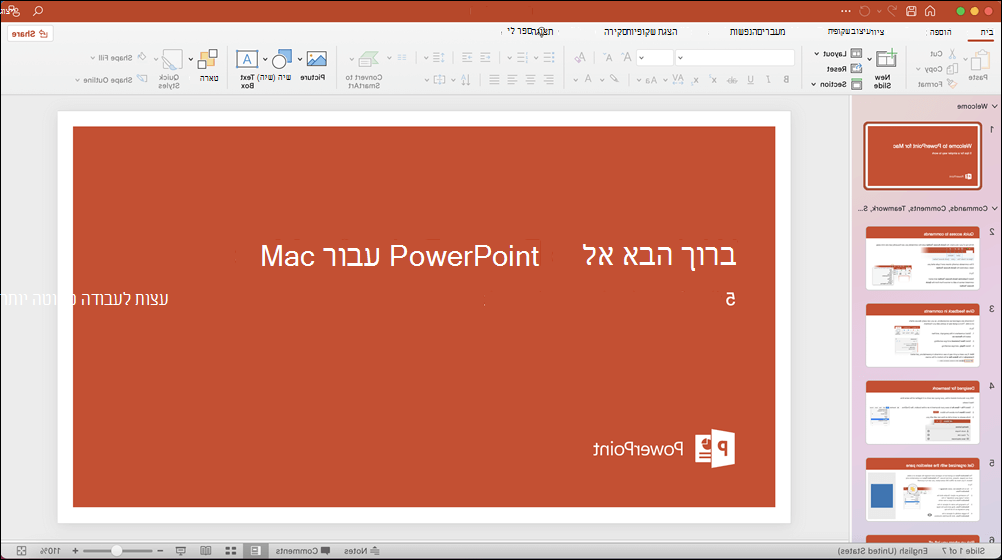Image resolution: width=1002 pixels, height=560 pixels.
Task: Toggle Subscript formatting
Action: pos(695,79)
